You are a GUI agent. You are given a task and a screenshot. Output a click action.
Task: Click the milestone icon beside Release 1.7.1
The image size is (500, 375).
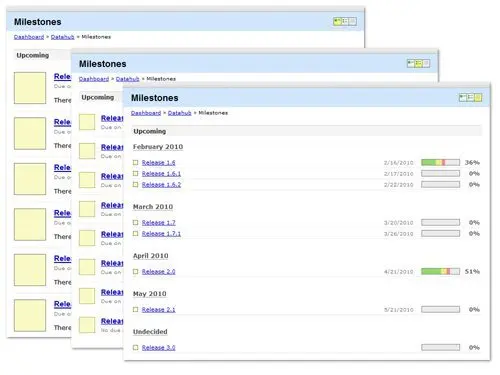(135, 234)
